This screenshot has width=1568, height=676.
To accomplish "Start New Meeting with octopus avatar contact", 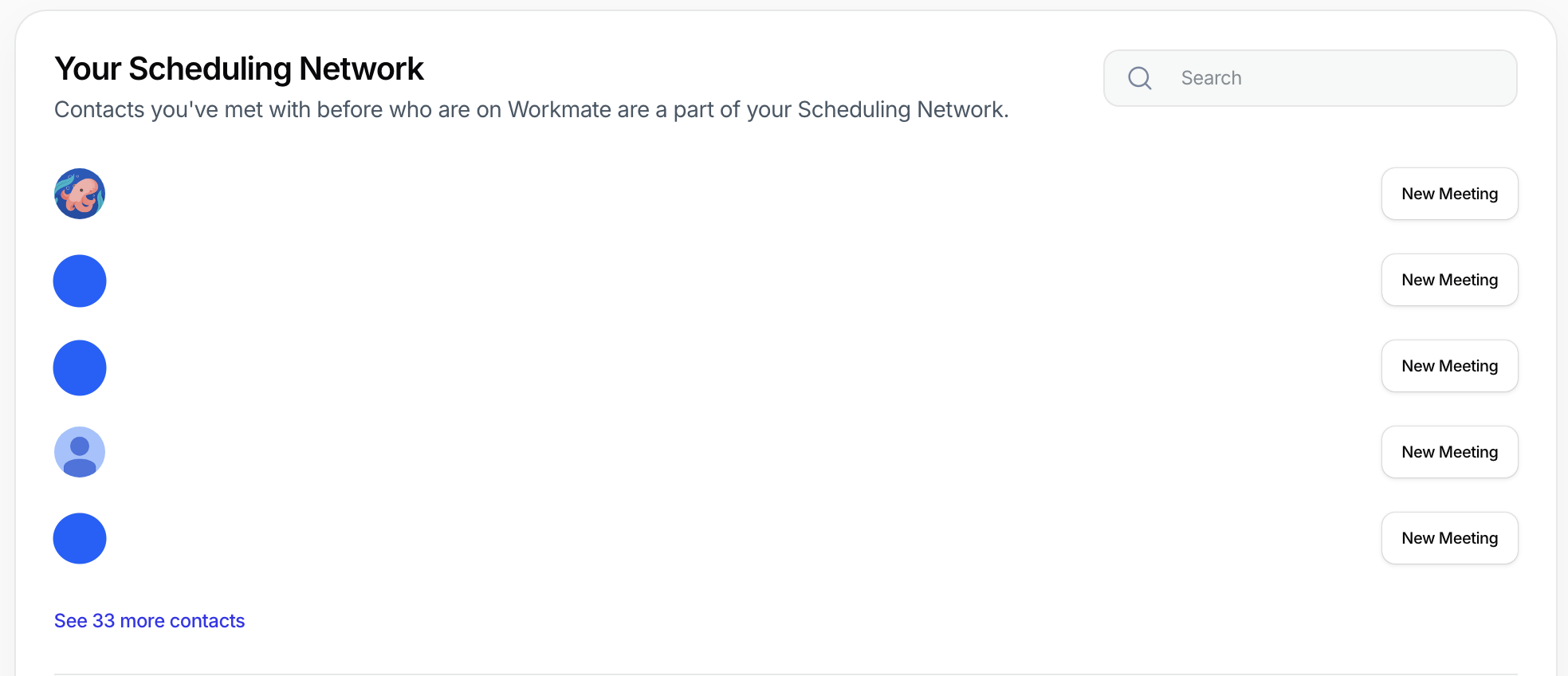I will [1450, 194].
